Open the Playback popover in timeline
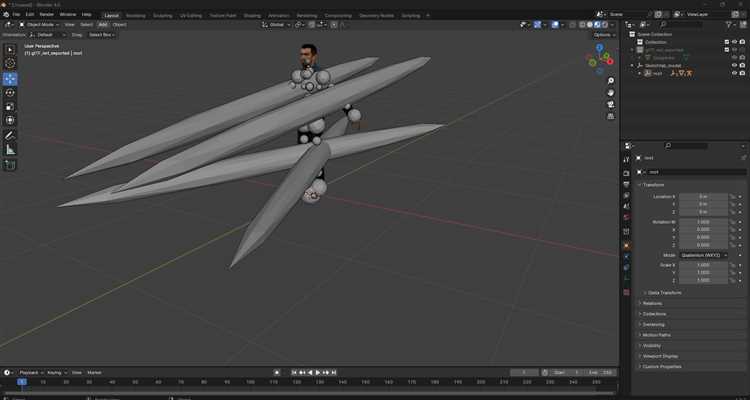Screen dimensions: 750x400 click(x=31, y=372)
